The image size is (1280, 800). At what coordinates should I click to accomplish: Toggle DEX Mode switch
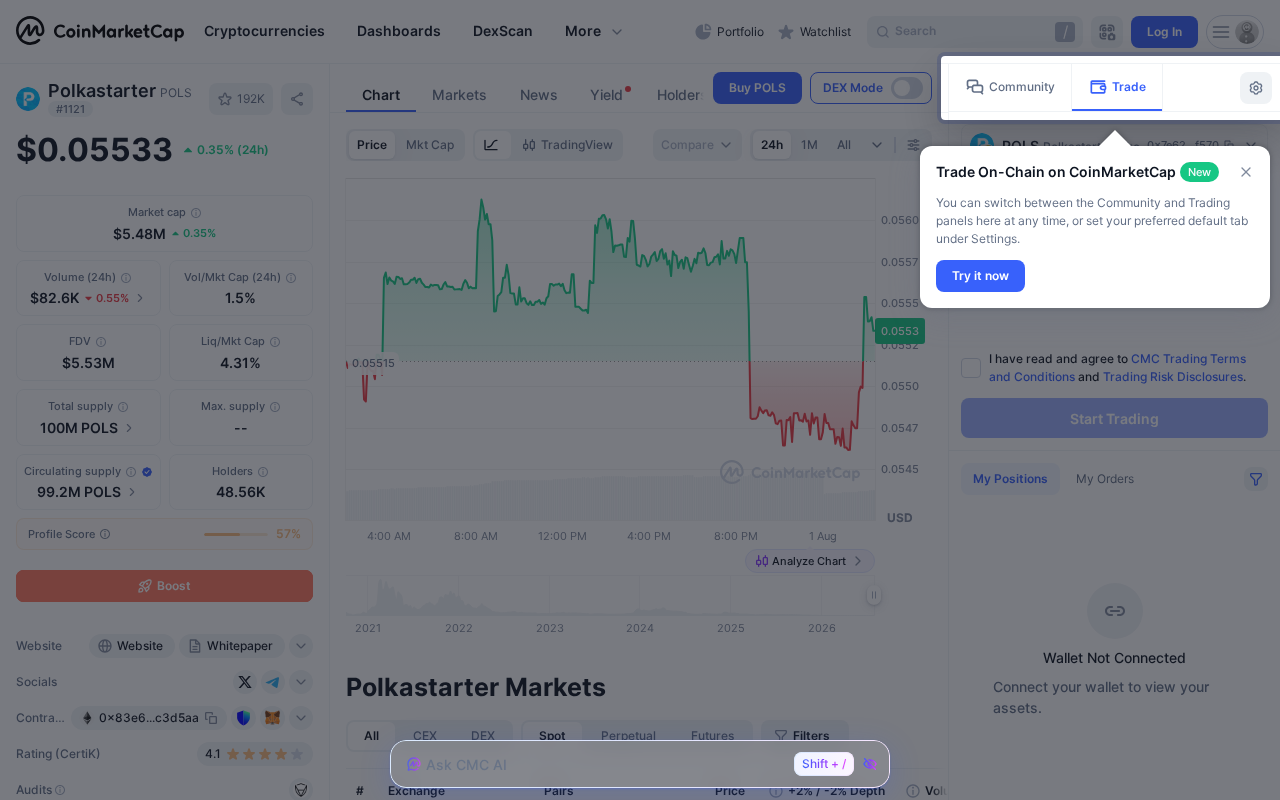click(907, 88)
